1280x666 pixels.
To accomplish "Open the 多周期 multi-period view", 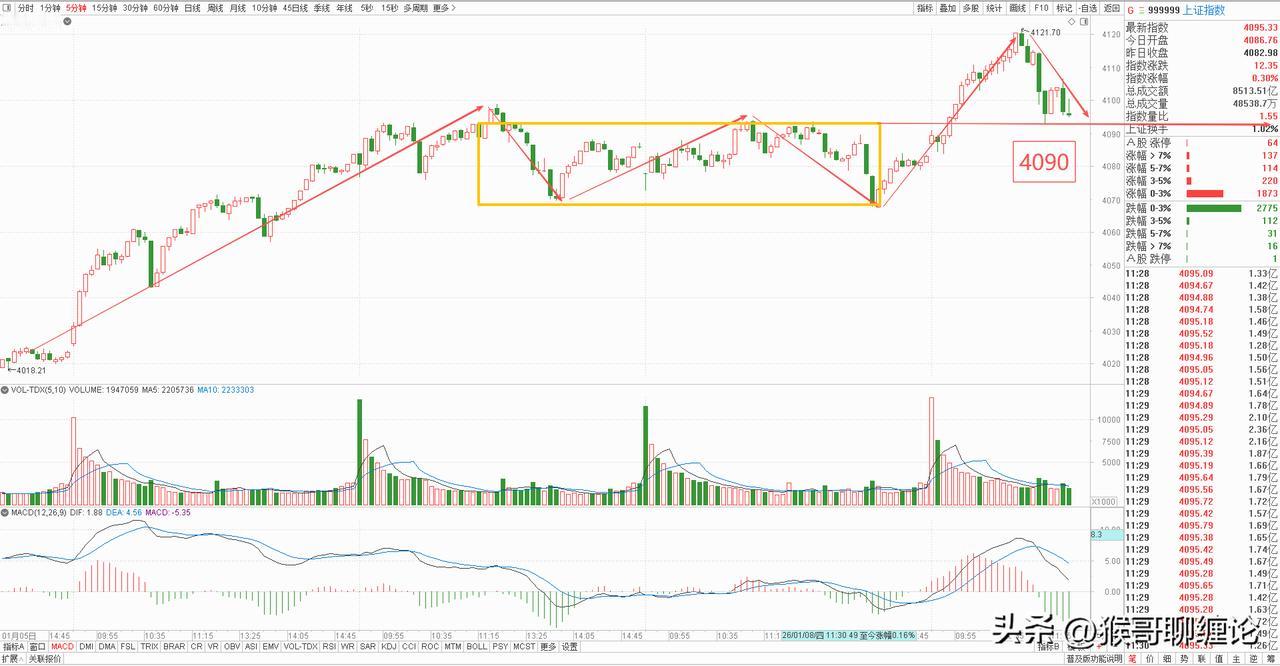I will click(x=415, y=8).
